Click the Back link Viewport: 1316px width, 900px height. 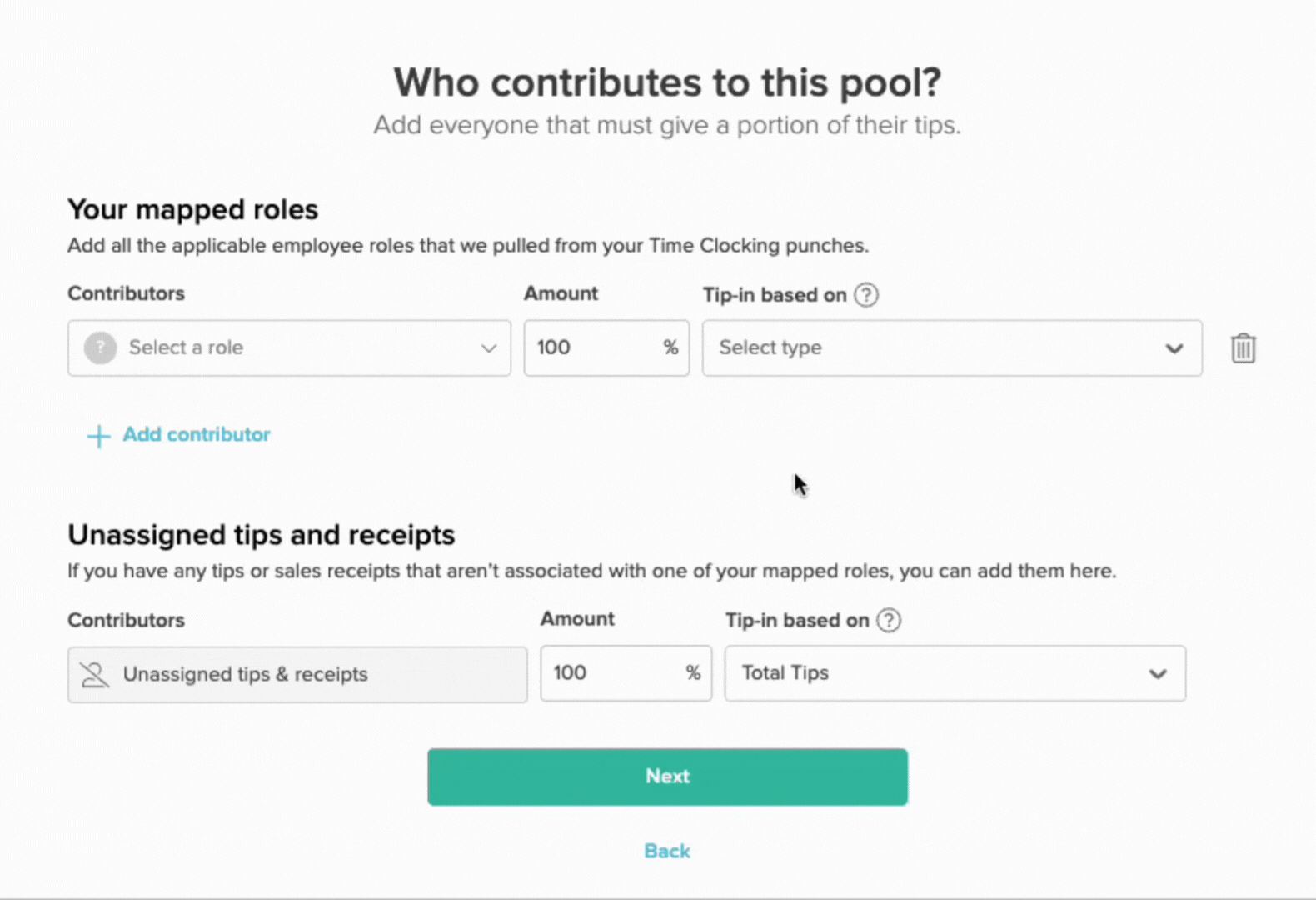click(666, 851)
